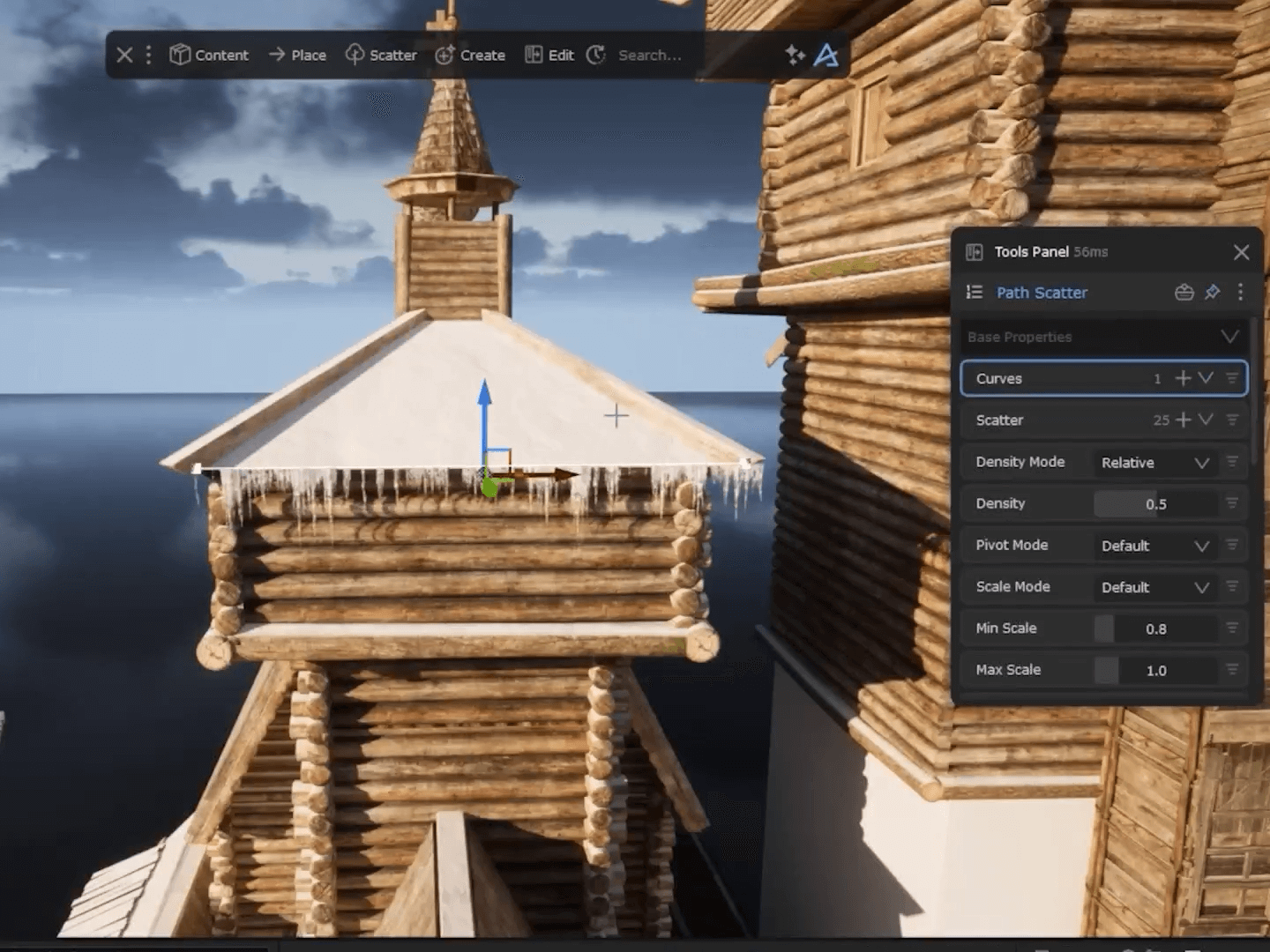
Task: Open the three-dot menu in Tools Panel
Action: 1240,293
